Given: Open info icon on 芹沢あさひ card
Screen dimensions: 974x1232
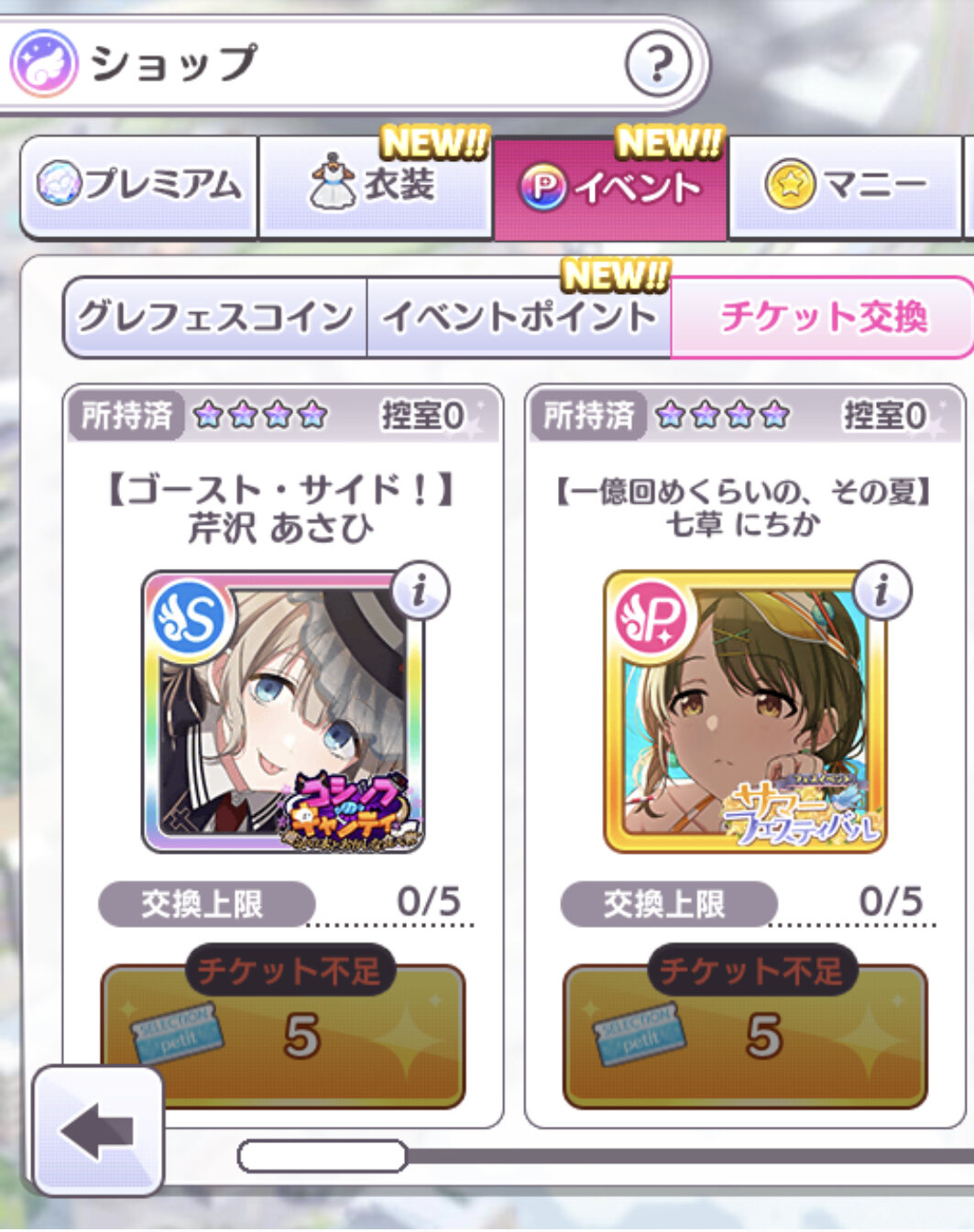Looking at the screenshot, I should point(420,591).
